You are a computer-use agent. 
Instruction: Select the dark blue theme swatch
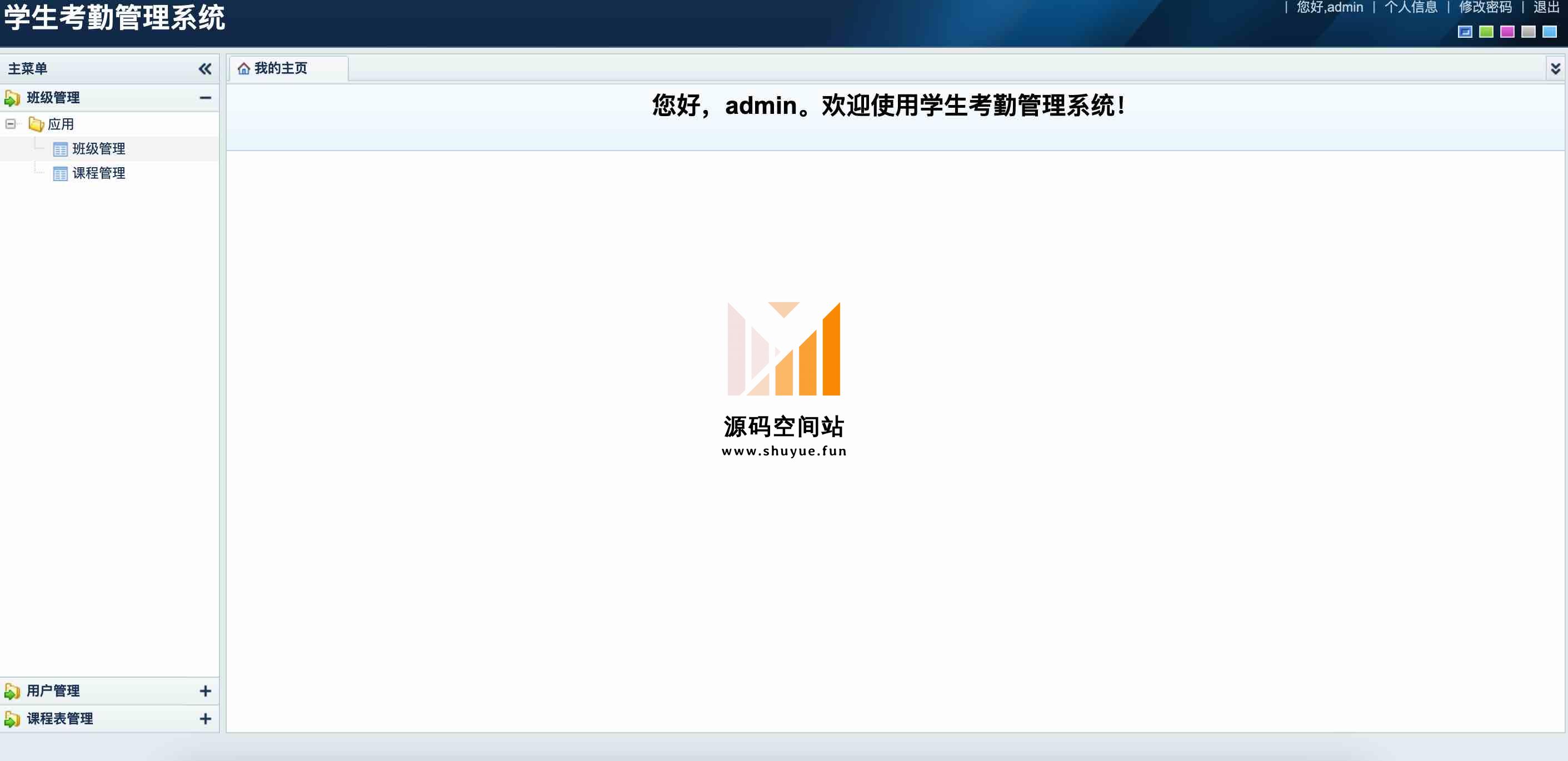1465,32
